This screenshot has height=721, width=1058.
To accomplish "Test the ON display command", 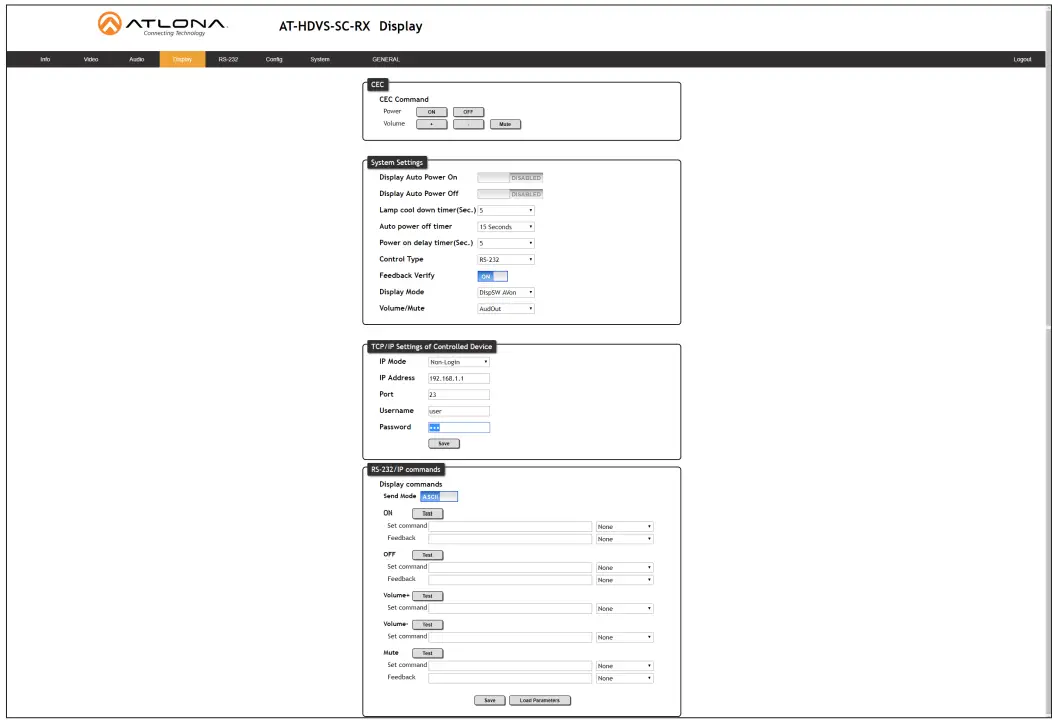I will [428, 514].
